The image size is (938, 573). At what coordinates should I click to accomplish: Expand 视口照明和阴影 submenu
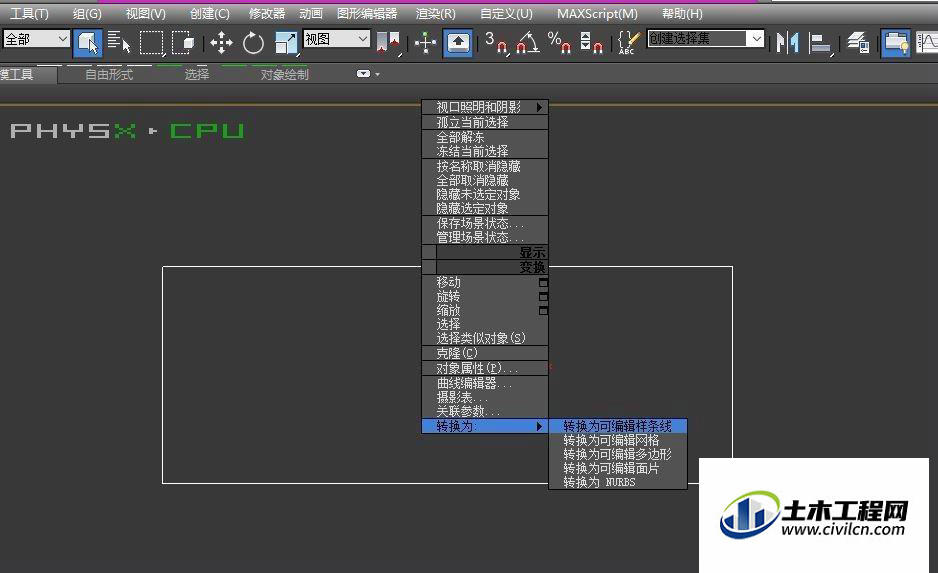pyautogui.click(x=485, y=107)
